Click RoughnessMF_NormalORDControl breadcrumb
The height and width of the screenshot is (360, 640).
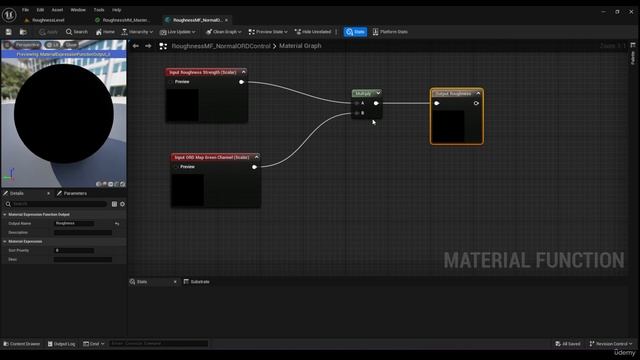(x=221, y=46)
